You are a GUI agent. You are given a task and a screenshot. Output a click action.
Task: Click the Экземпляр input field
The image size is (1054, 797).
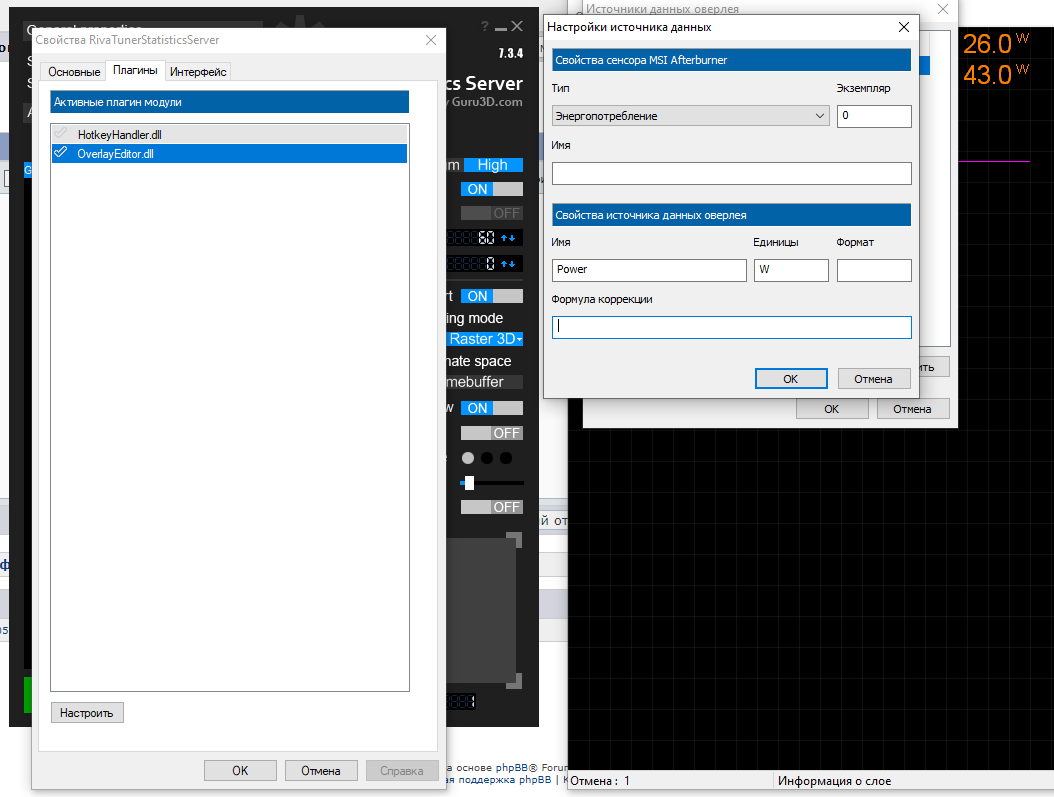pos(874,116)
